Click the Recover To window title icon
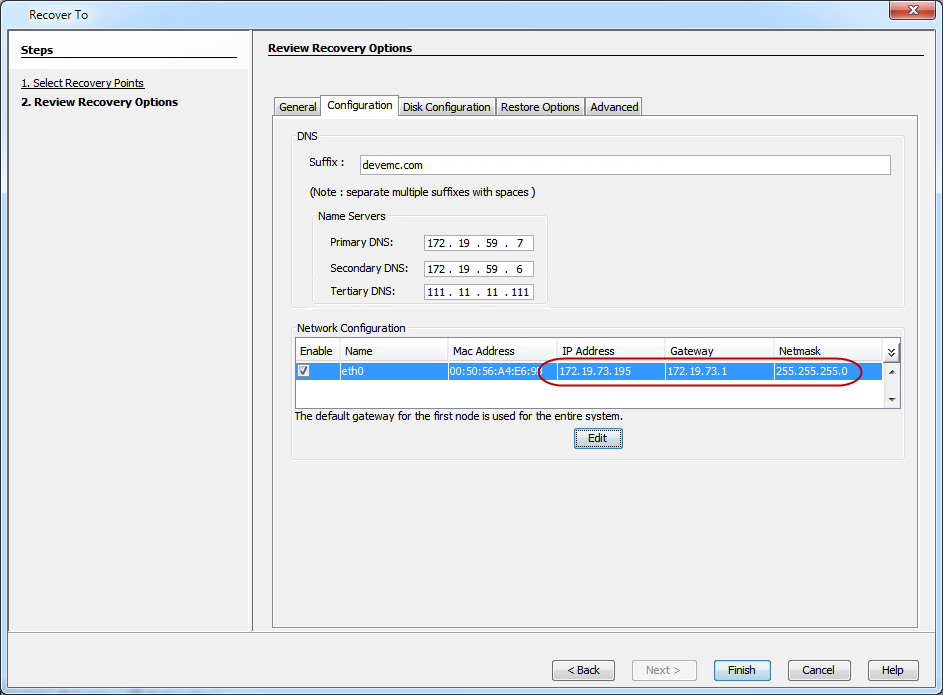 pyautogui.click(x=16, y=15)
